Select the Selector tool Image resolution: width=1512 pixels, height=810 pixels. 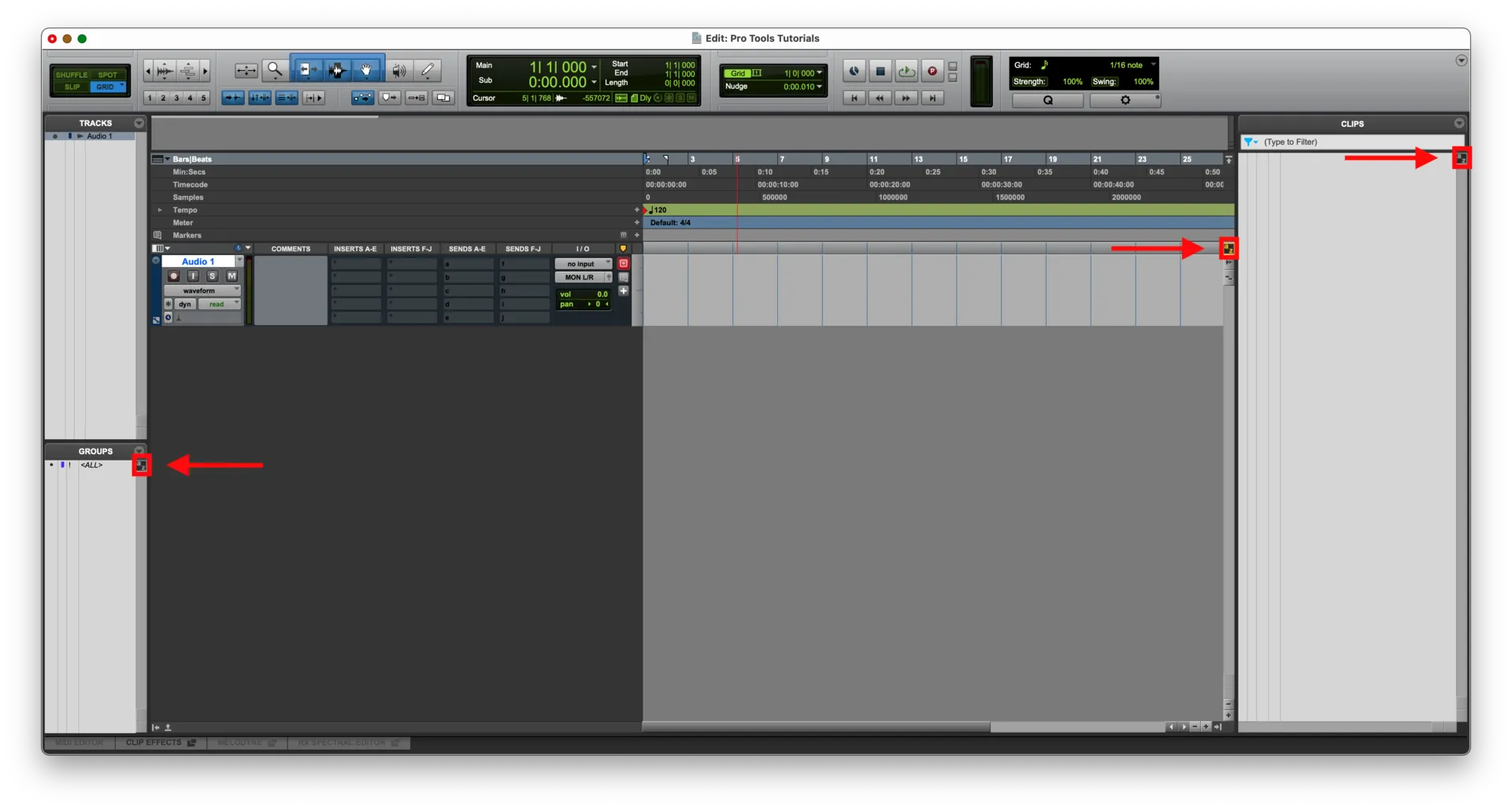click(x=337, y=69)
